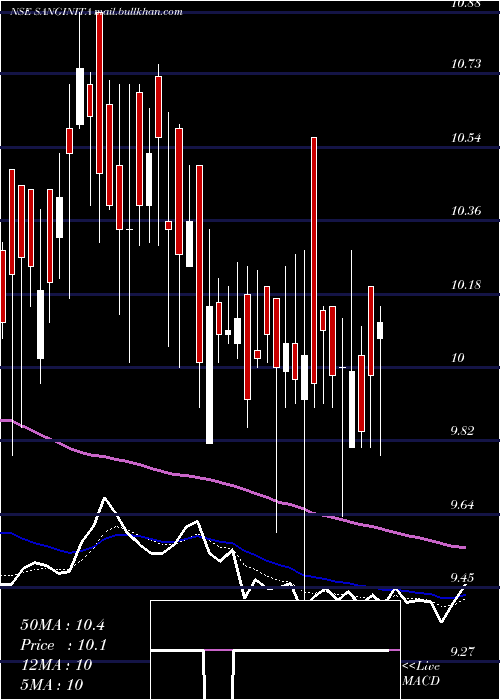Click the 50MA : 10.4 legend text
Viewport: 500px width, 700px height.
62,625
